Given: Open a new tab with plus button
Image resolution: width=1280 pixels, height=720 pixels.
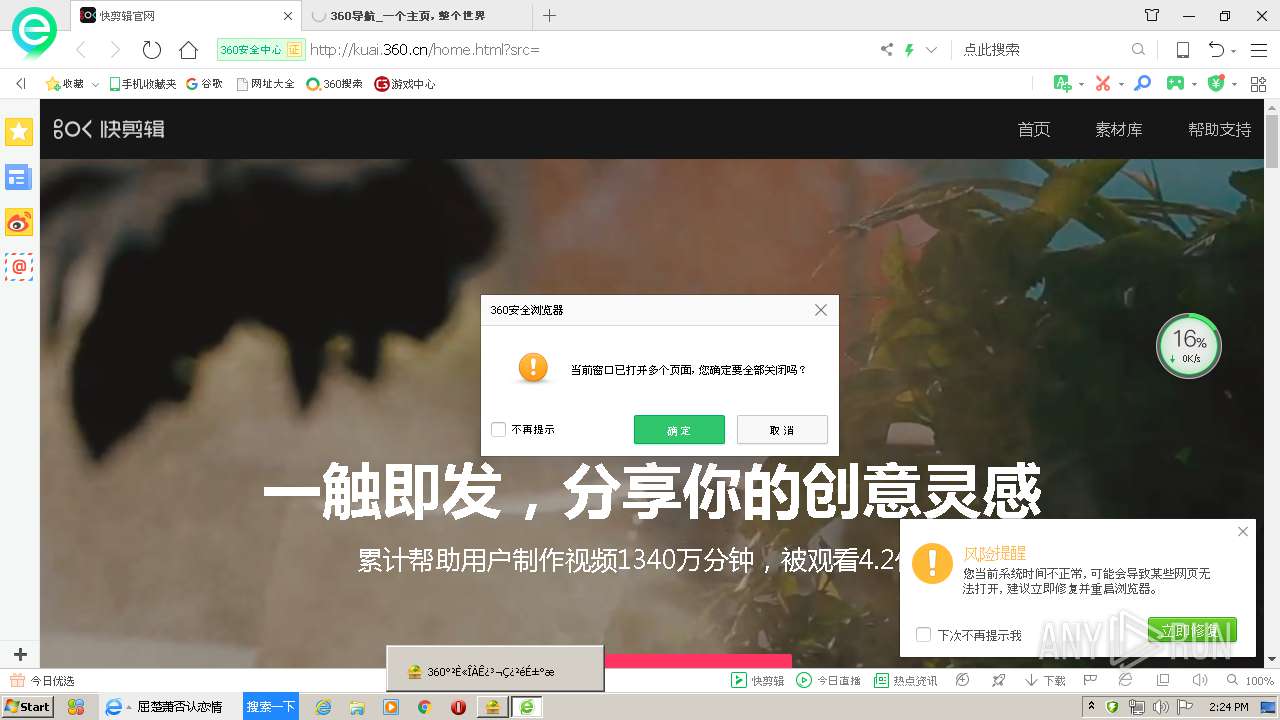Looking at the screenshot, I should tap(549, 16).
